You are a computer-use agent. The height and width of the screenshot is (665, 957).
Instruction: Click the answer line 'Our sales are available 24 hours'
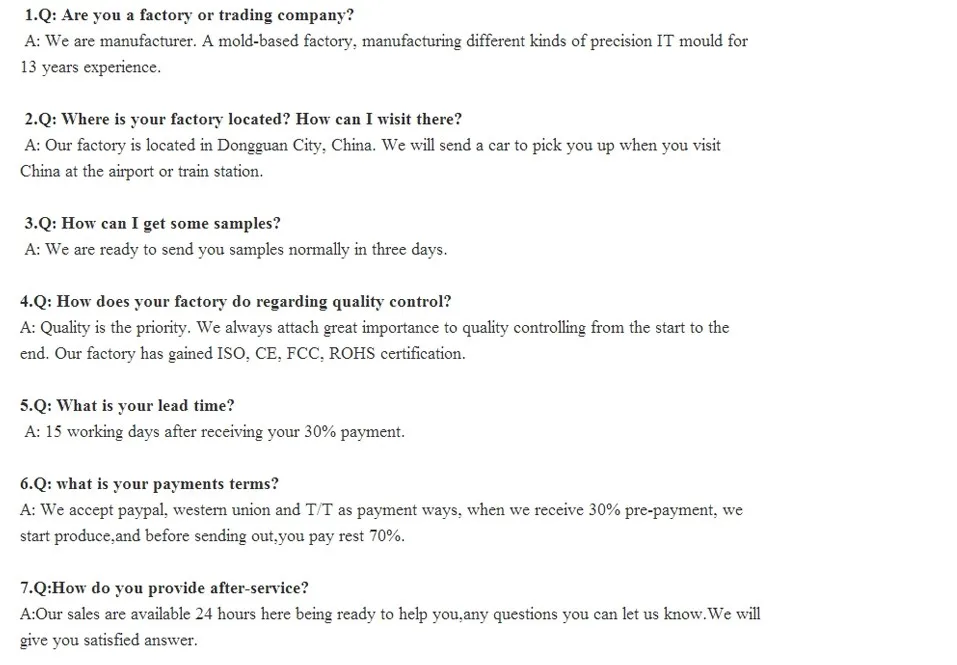pyautogui.click(x=390, y=614)
